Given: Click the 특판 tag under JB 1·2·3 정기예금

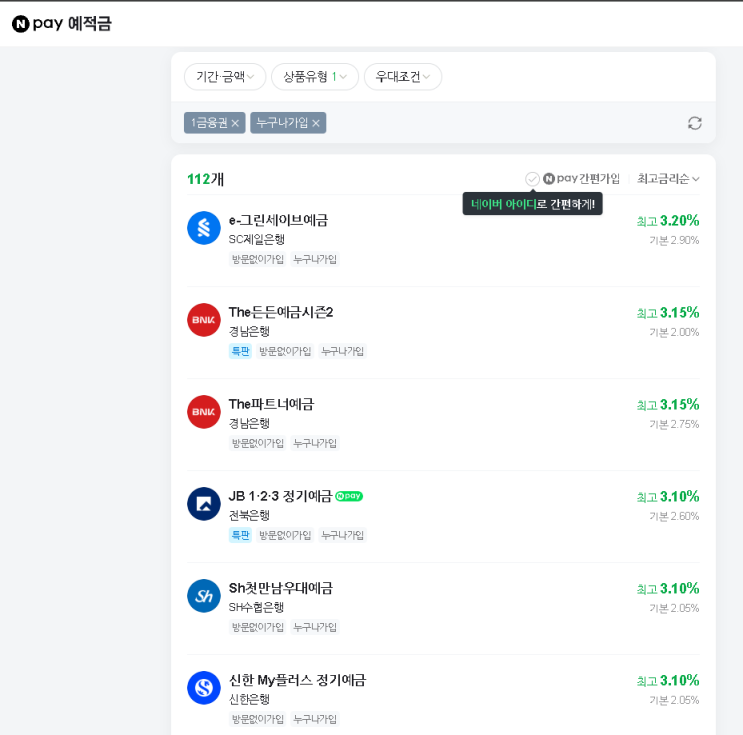Looking at the screenshot, I should click(240, 535).
